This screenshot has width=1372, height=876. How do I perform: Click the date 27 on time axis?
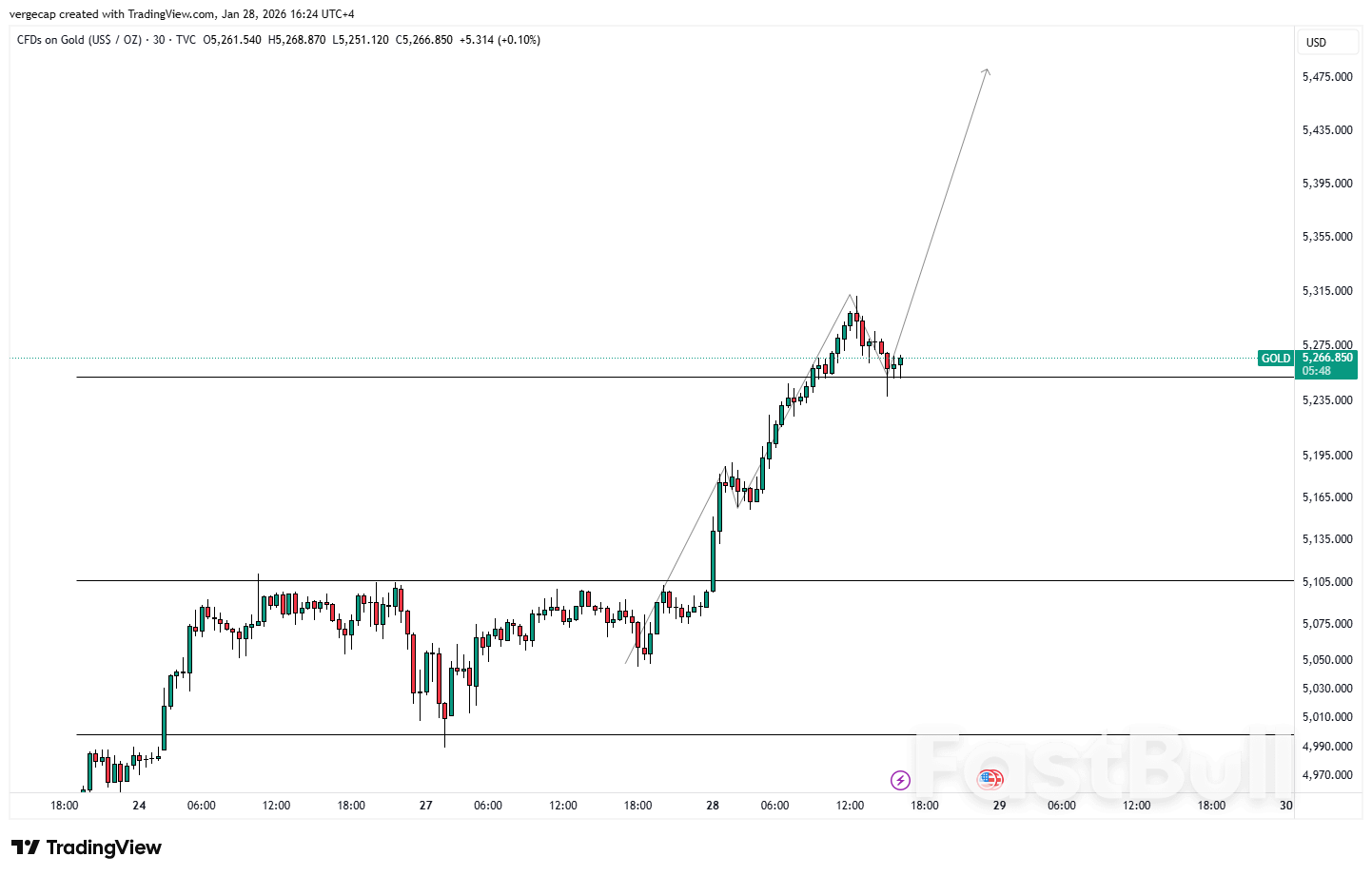[x=425, y=806]
